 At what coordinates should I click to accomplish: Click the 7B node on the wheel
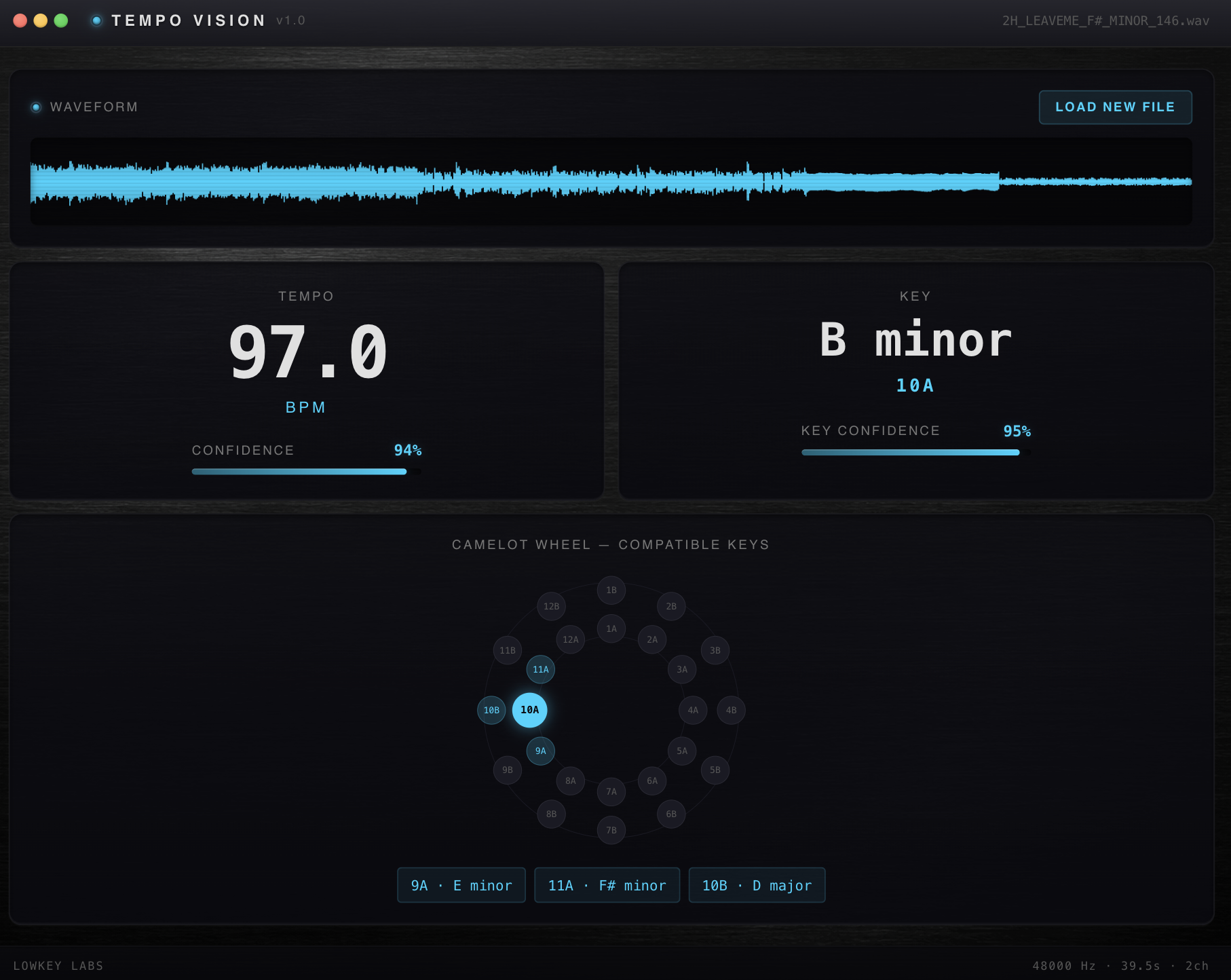pyautogui.click(x=611, y=830)
